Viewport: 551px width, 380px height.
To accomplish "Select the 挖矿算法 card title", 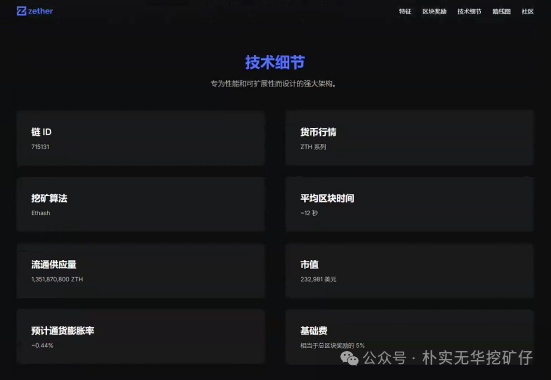I will click(x=49, y=198).
